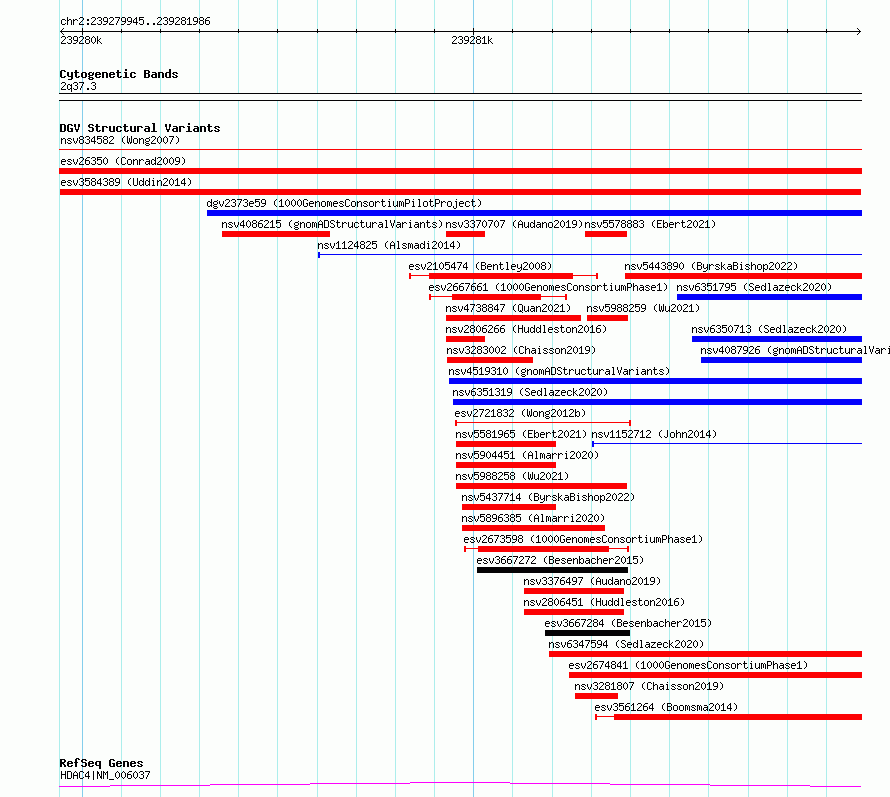This screenshot has height=797, width=890.
Task: Select nsv5581965 (Ebert2021) variant label
Action: pyautogui.click(x=521, y=434)
